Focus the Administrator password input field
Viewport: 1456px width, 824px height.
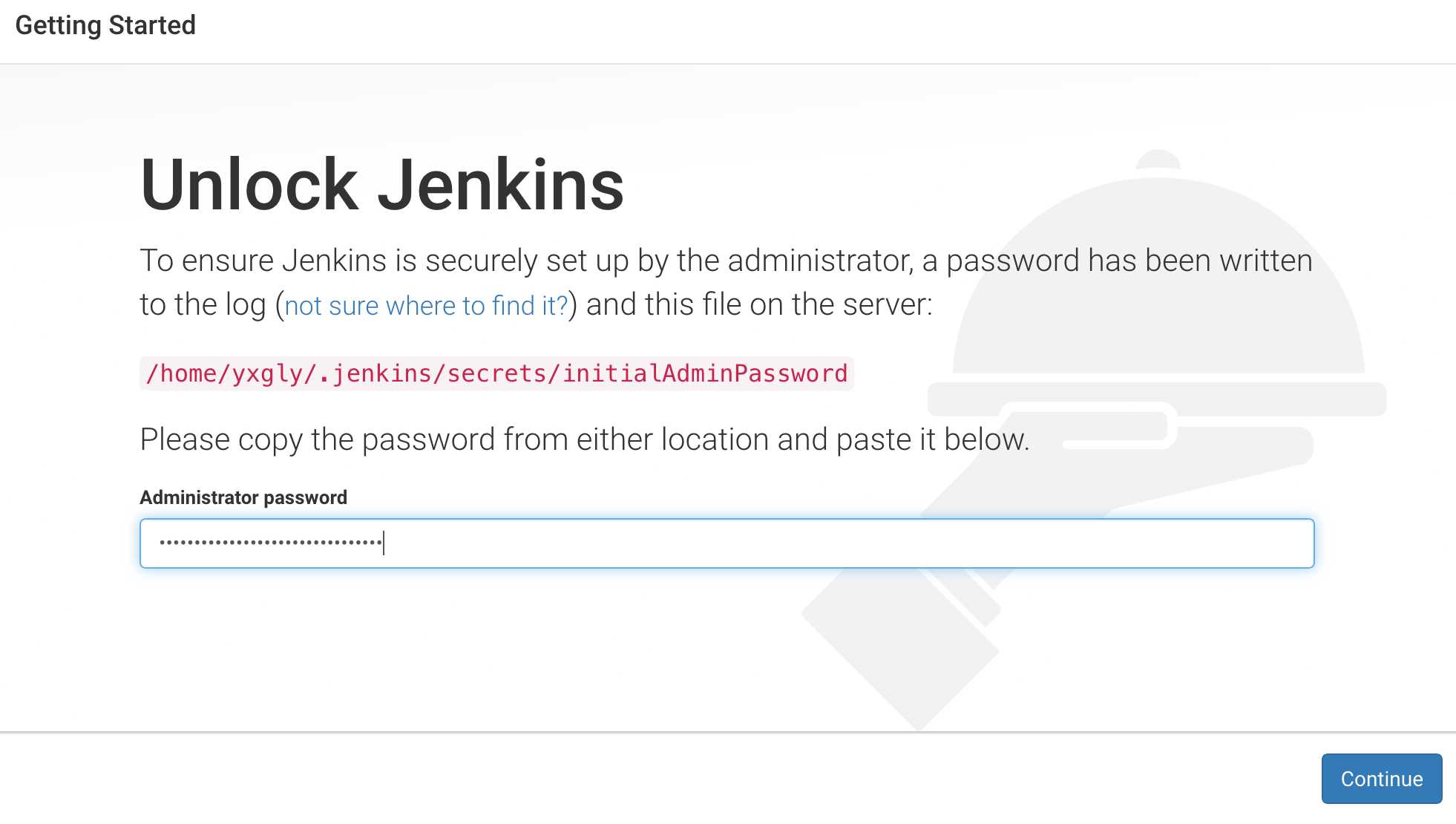click(727, 543)
